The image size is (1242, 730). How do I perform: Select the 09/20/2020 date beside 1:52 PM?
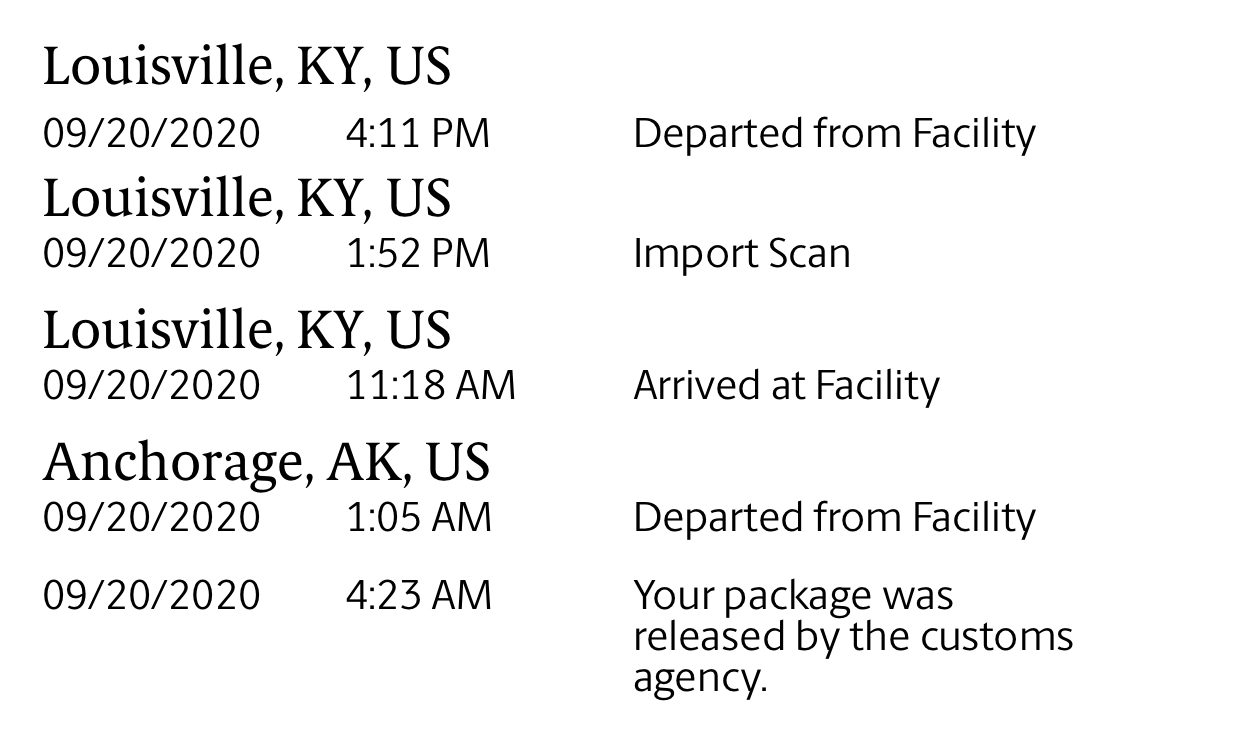coord(151,254)
